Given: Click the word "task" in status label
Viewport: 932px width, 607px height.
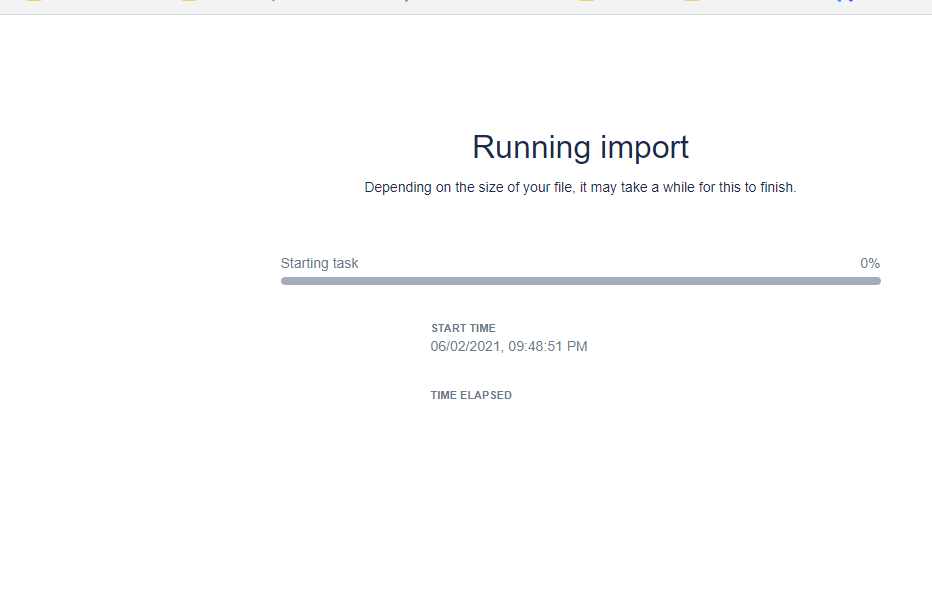Looking at the screenshot, I should [x=344, y=264].
